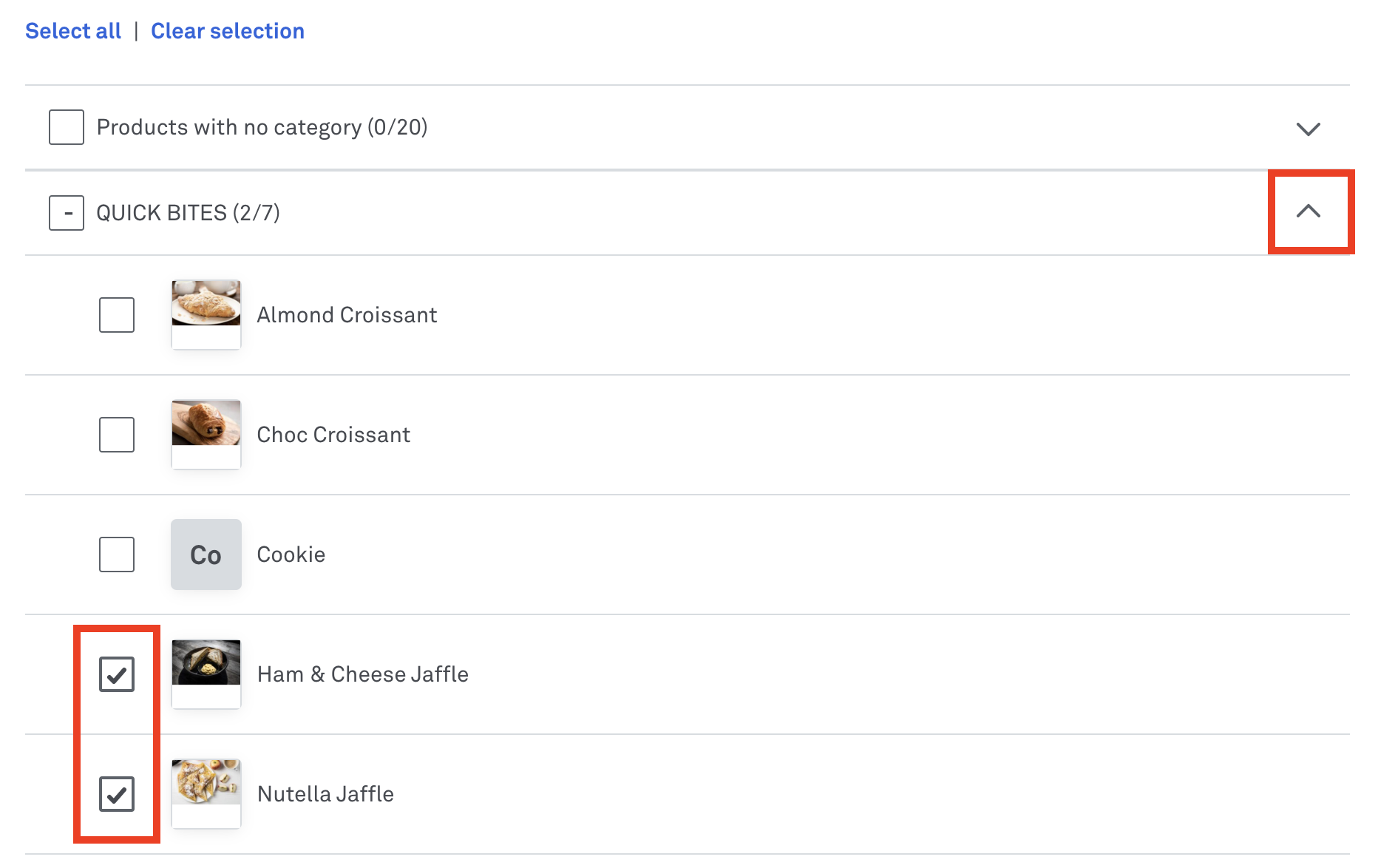This screenshot has height=868, width=1378.
Task: Check the Almond Croissant checkbox
Action: pyautogui.click(x=117, y=315)
